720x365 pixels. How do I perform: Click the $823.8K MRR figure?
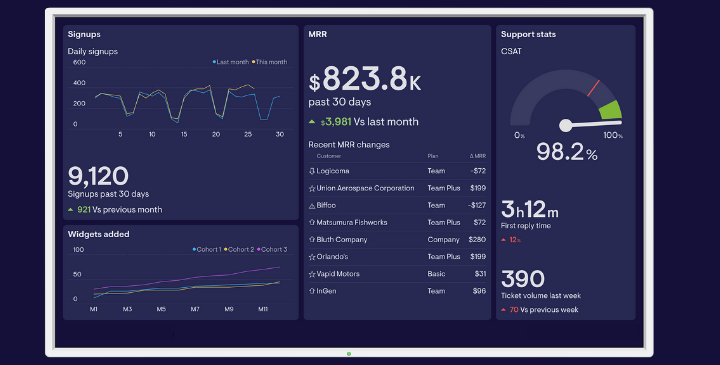[365, 79]
